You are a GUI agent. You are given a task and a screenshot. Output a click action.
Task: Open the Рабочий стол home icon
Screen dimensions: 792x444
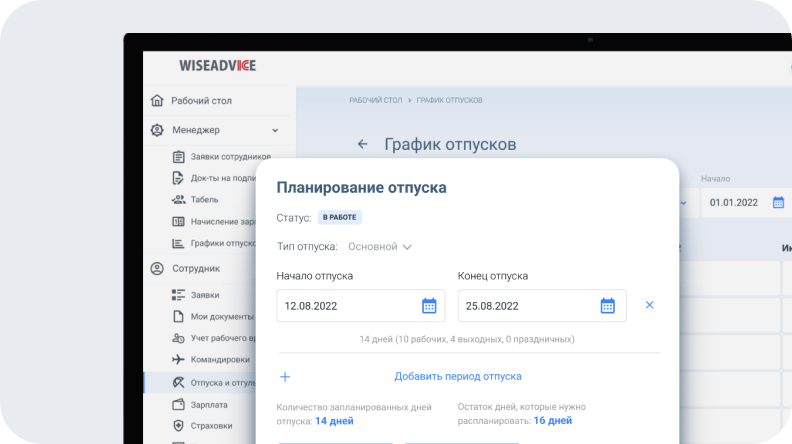[x=157, y=101]
